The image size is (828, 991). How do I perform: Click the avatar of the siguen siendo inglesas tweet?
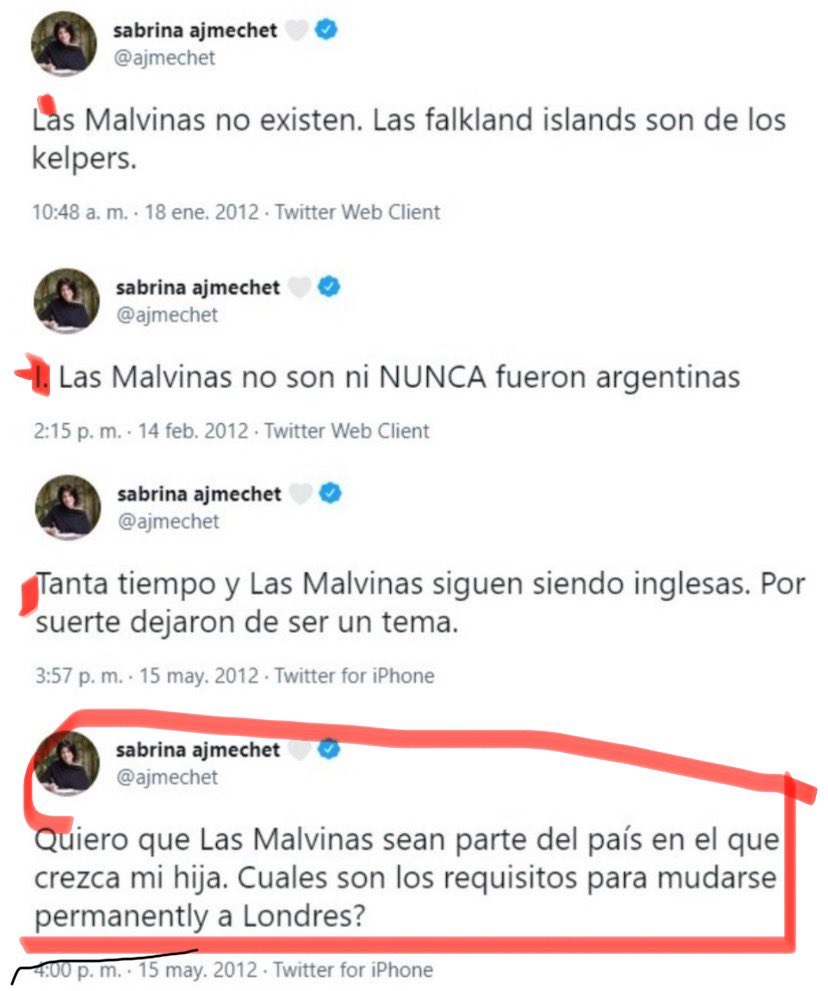tap(68, 507)
